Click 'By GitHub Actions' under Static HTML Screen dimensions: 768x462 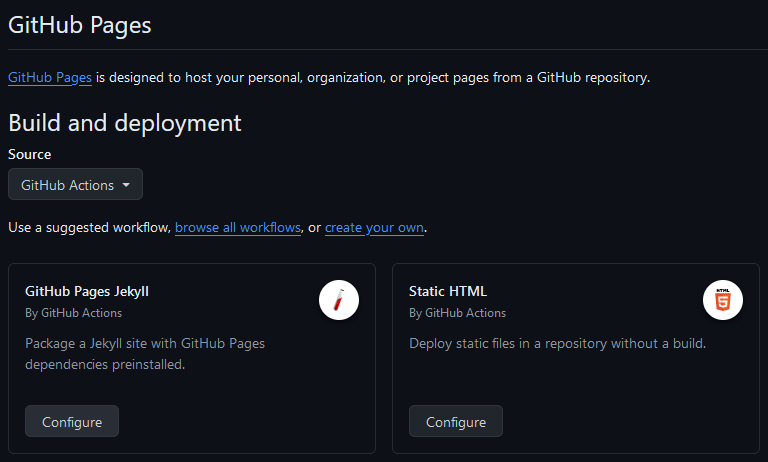[457, 313]
